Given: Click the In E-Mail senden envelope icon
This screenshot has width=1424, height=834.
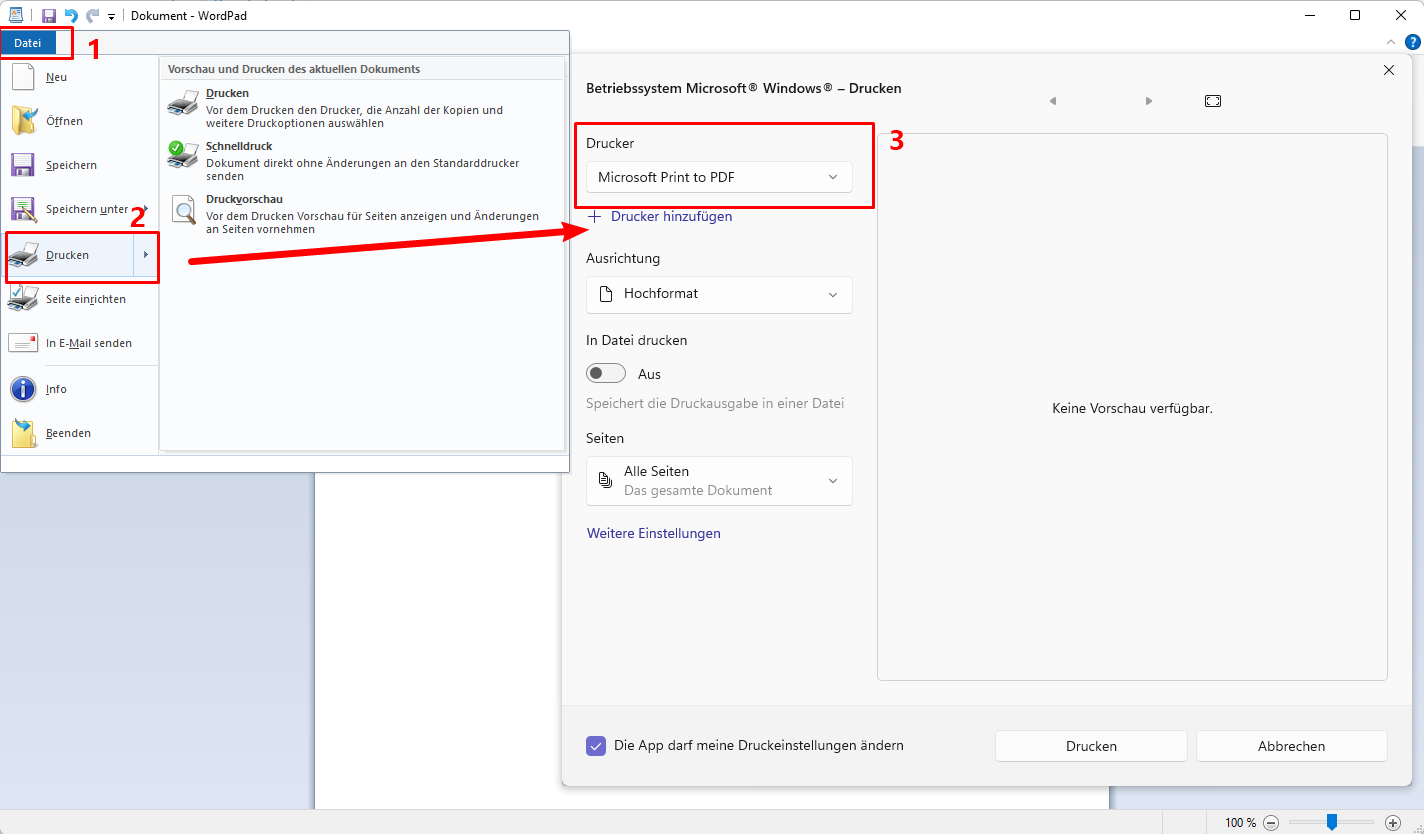Looking at the screenshot, I should [x=23, y=343].
